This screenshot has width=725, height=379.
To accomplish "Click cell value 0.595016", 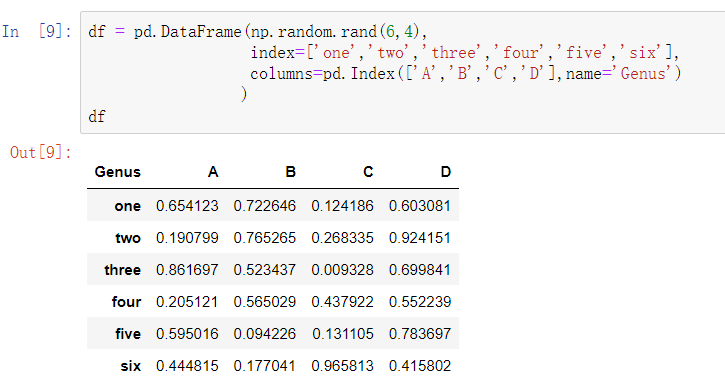I will point(187,333).
